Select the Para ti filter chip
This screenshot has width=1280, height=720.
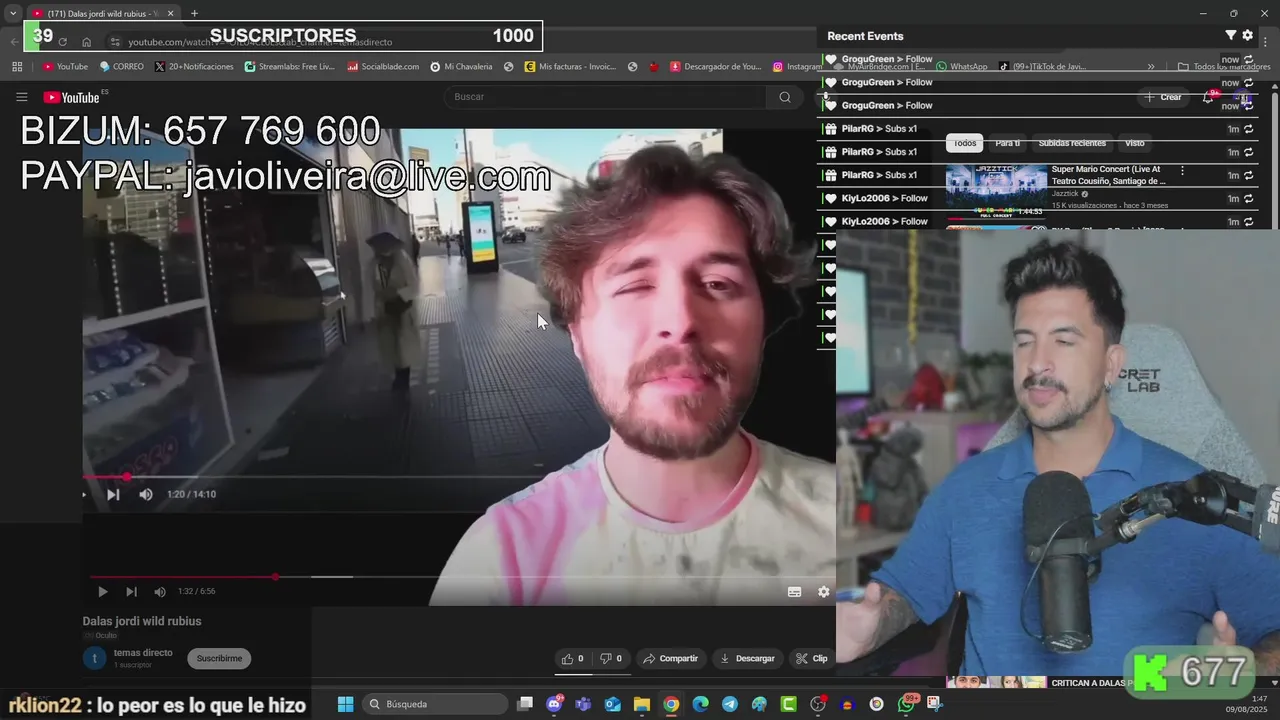[x=1007, y=143]
